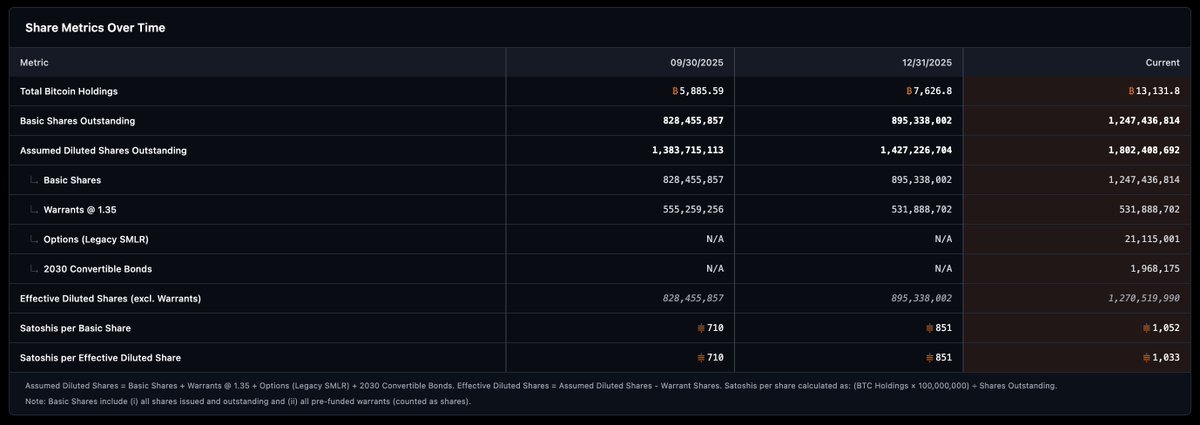
Task: Click the Total Bitcoin Holdings row label
Action: pyautogui.click(x=69, y=91)
